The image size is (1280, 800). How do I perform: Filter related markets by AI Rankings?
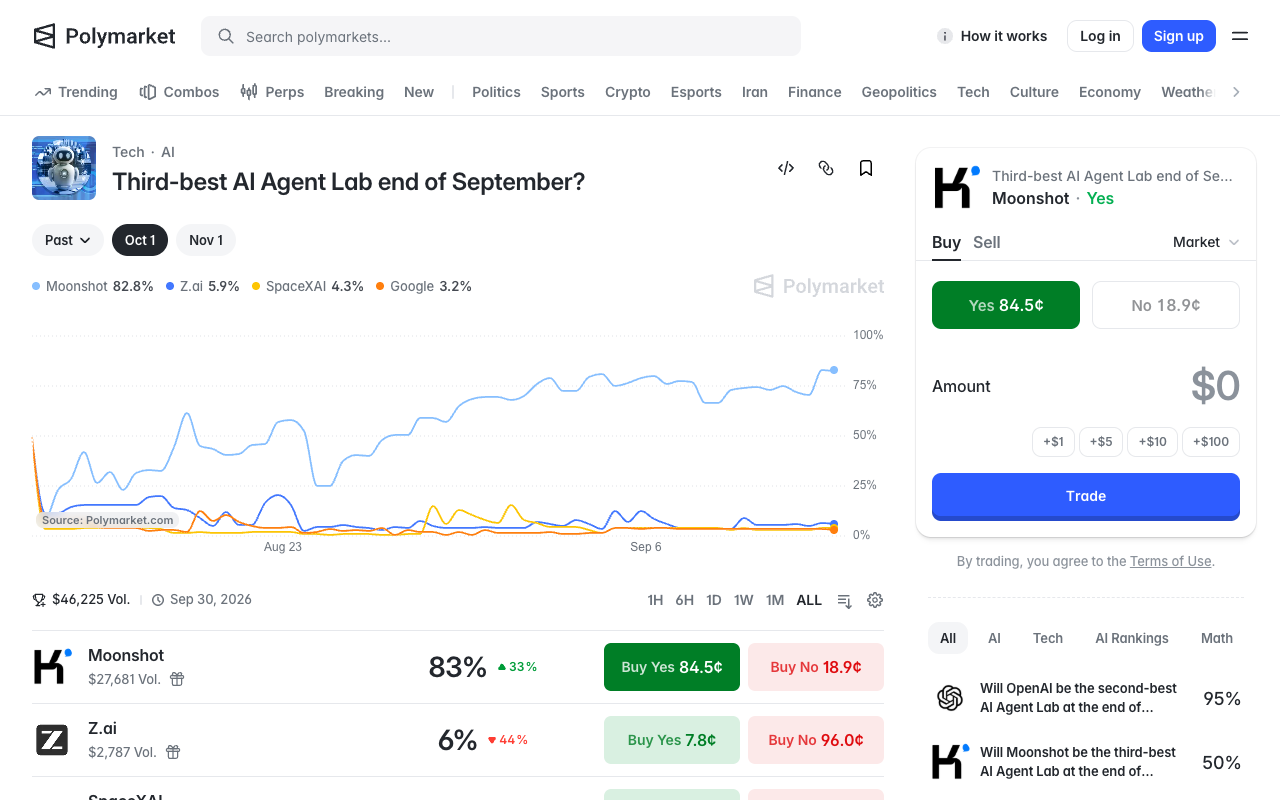(x=1132, y=638)
